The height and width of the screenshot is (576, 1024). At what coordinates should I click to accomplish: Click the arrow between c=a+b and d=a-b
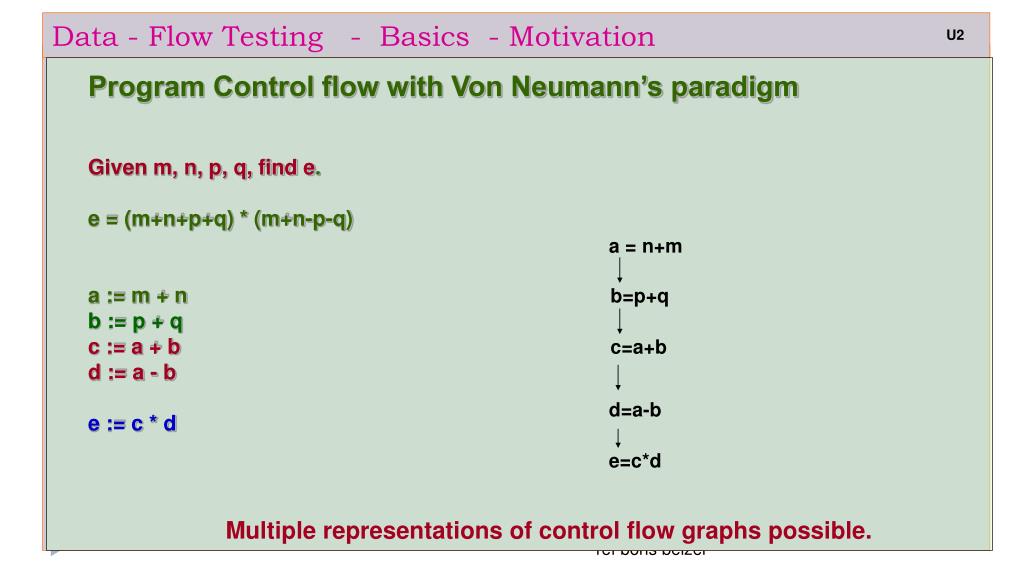pyautogui.click(x=618, y=377)
